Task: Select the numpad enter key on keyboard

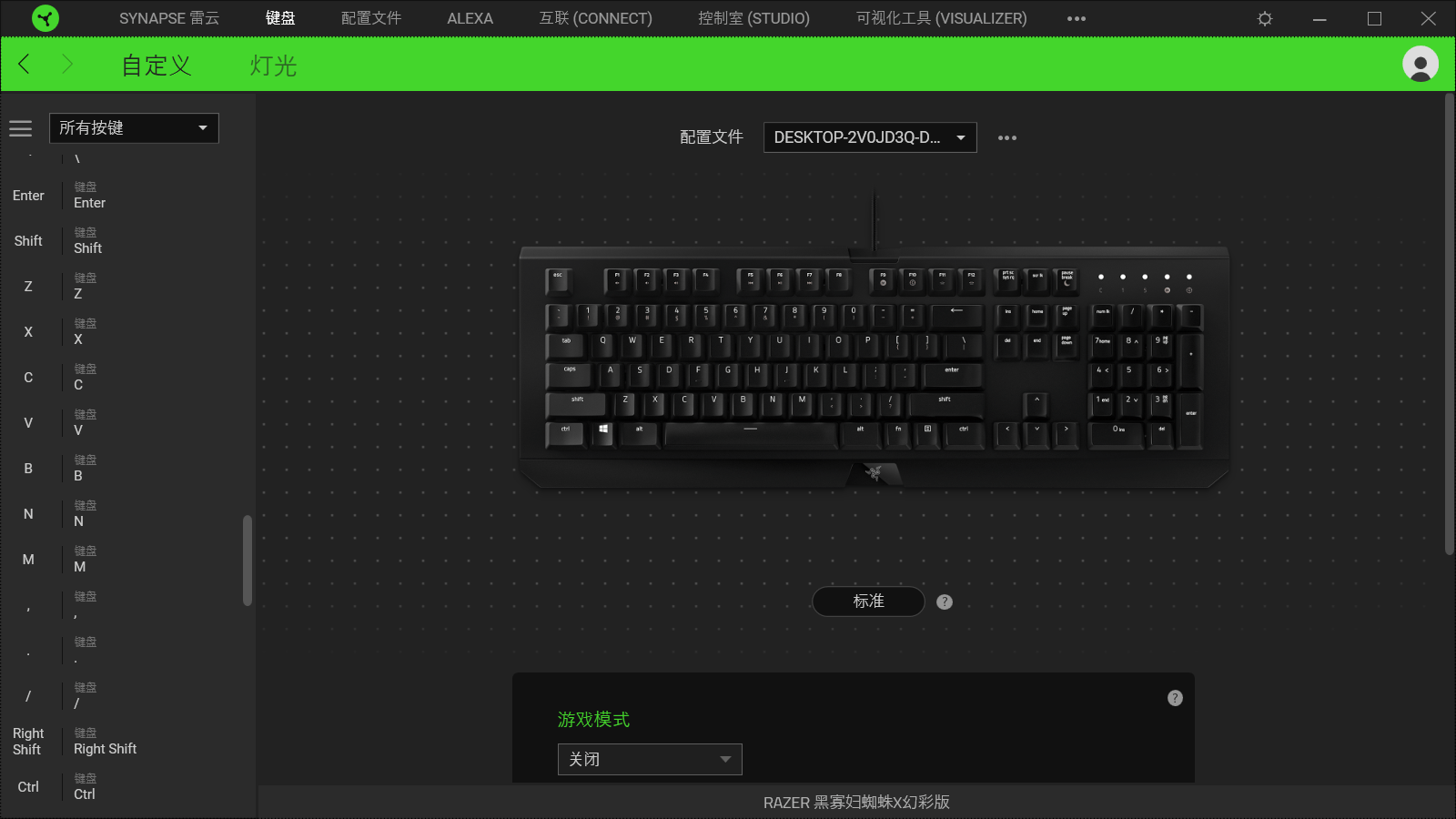Action: click(1190, 419)
